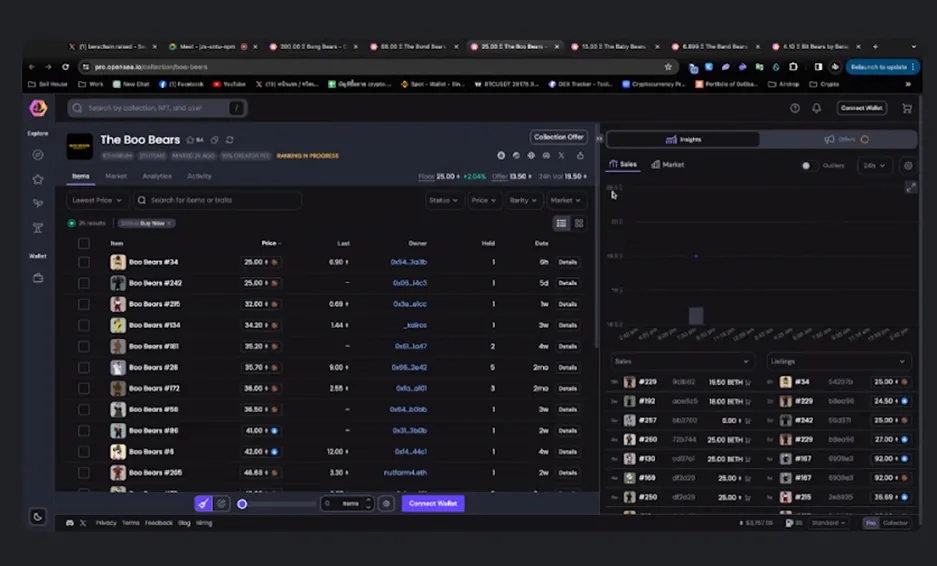937x566 pixels.
Task: Toggle the Outliers switch
Action: [x=809, y=166]
